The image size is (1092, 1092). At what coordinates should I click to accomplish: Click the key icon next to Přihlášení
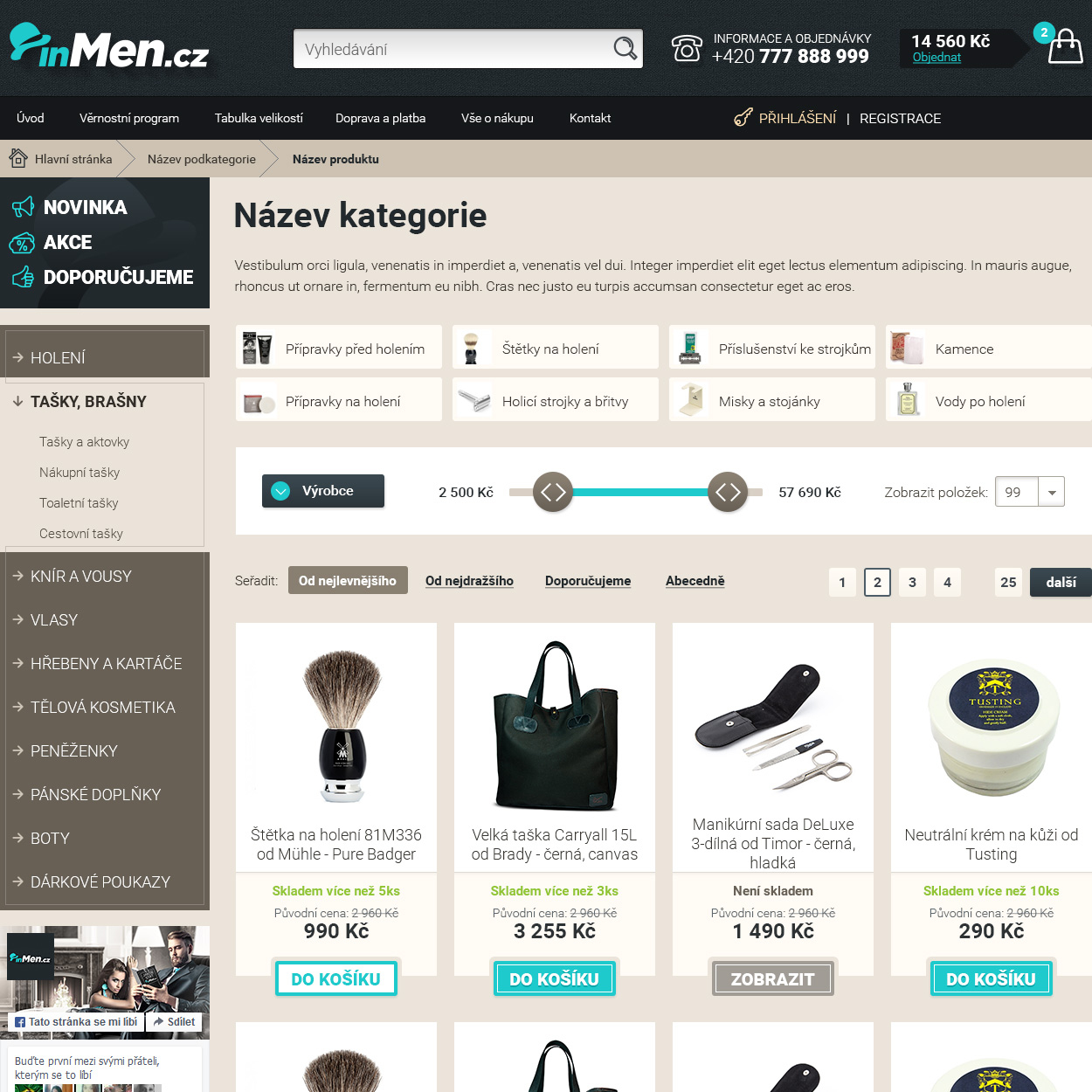[x=743, y=118]
